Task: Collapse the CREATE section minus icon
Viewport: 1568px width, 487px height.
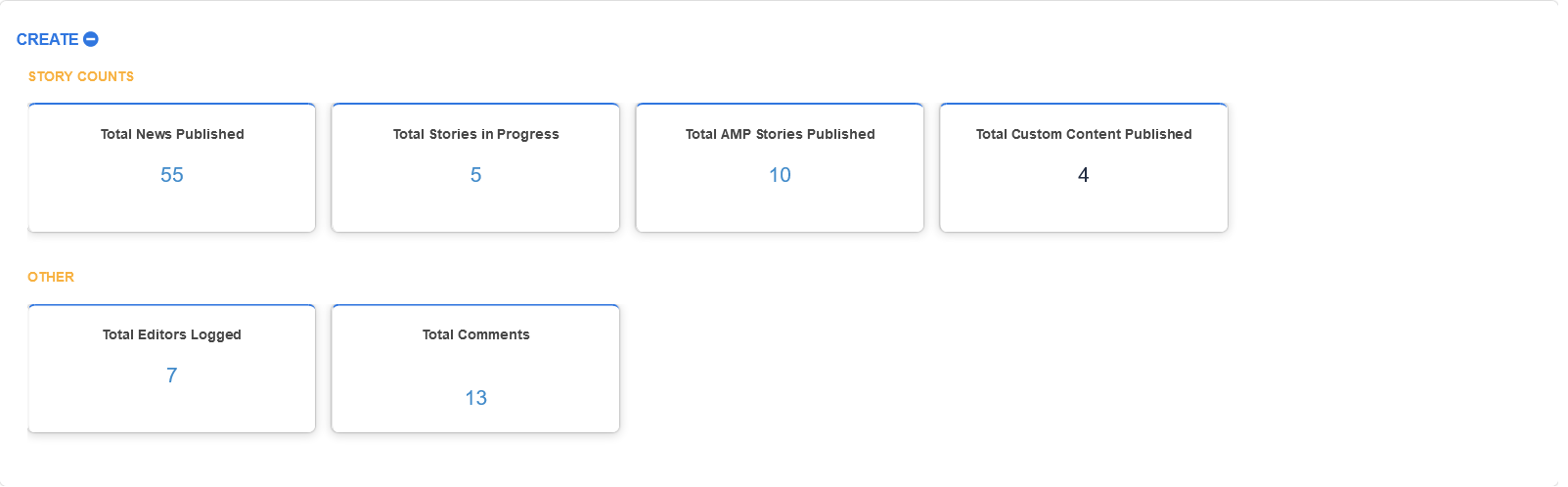Action: [x=91, y=39]
